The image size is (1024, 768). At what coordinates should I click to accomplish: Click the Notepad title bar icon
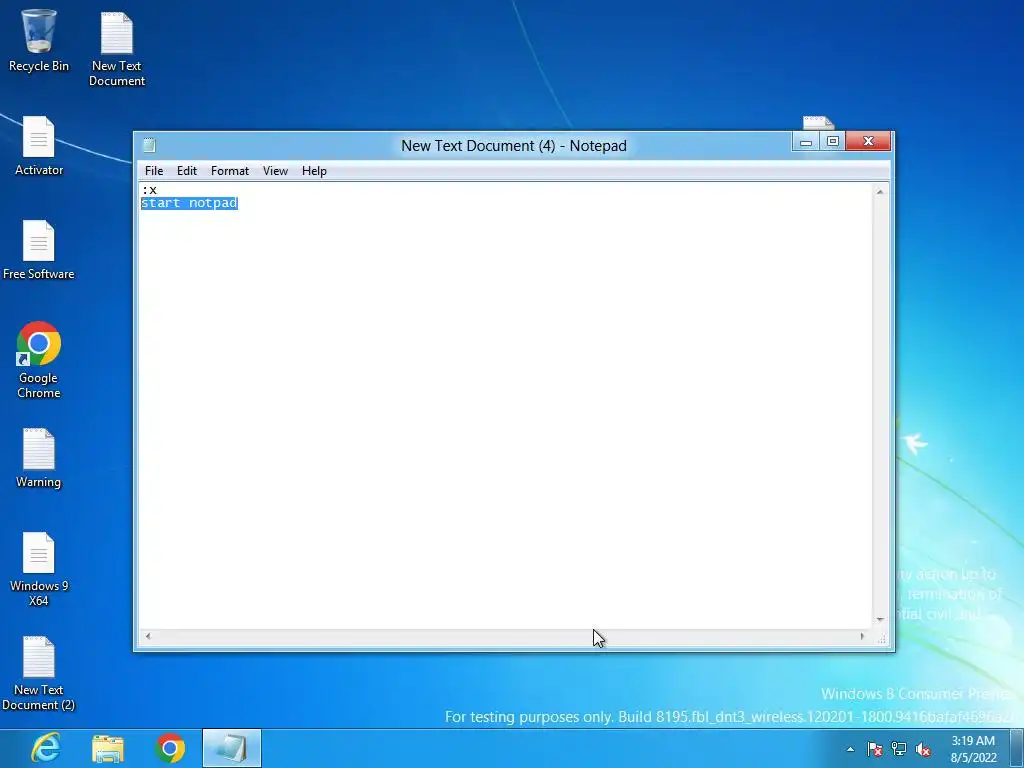(150, 145)
